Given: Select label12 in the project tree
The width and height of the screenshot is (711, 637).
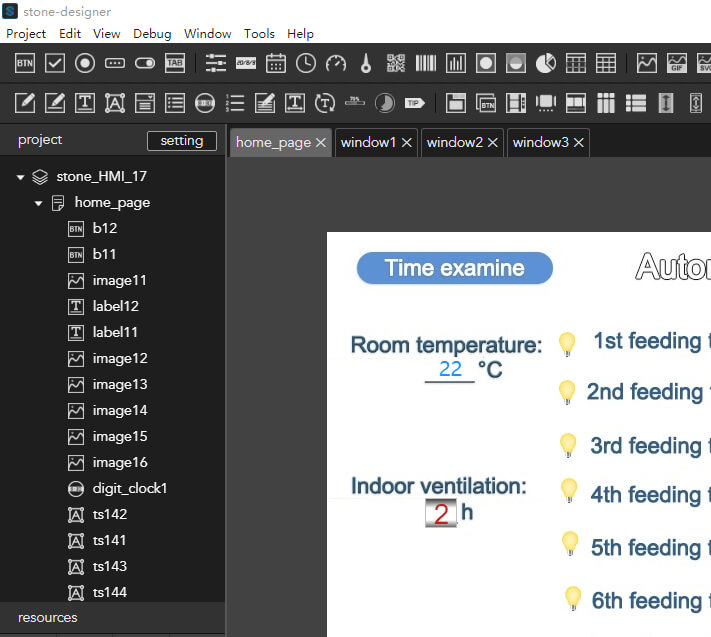Looking at the screenshot, I should (116, 306).
